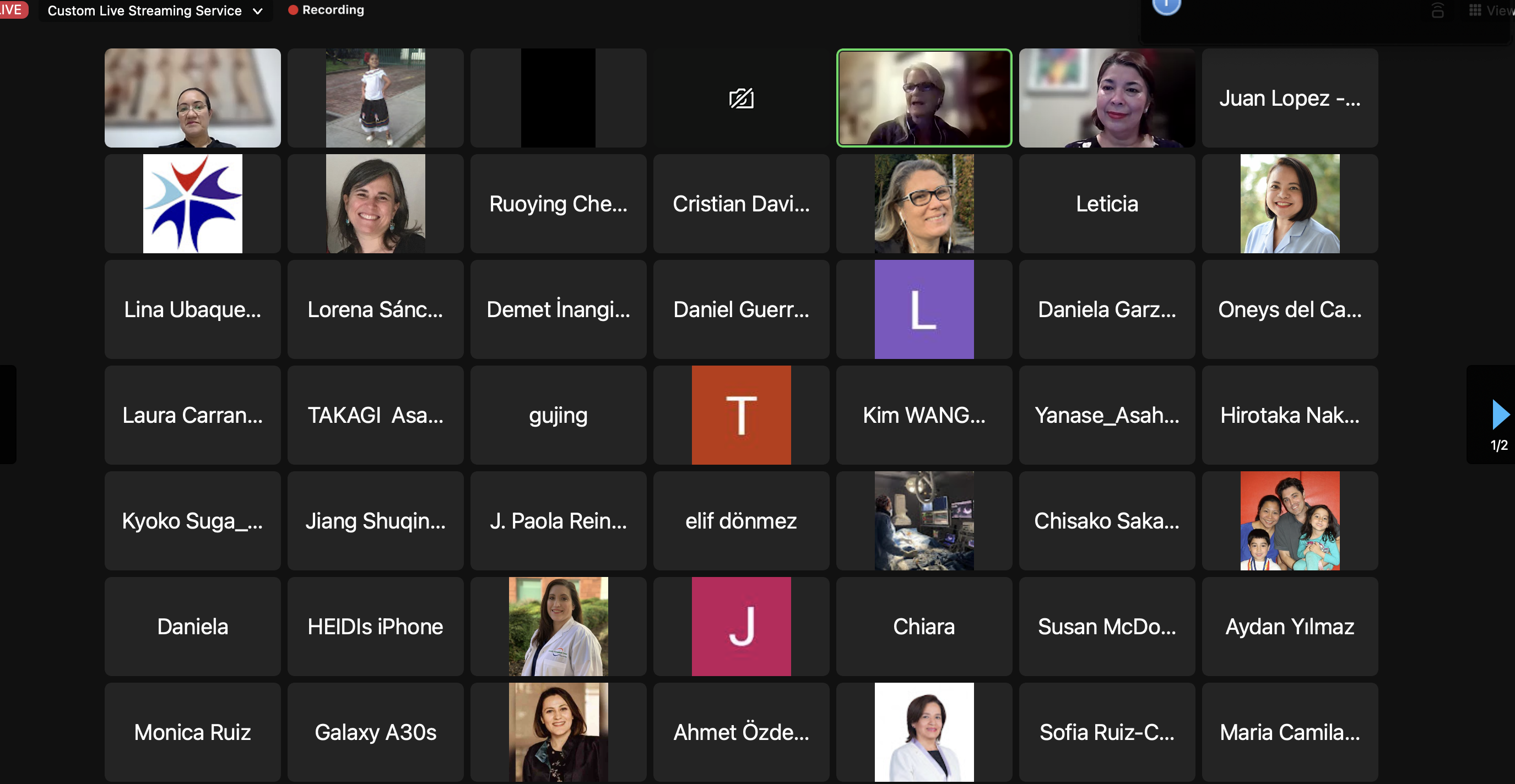Select video of woman with colorful painting behind

coord(1107,98)
